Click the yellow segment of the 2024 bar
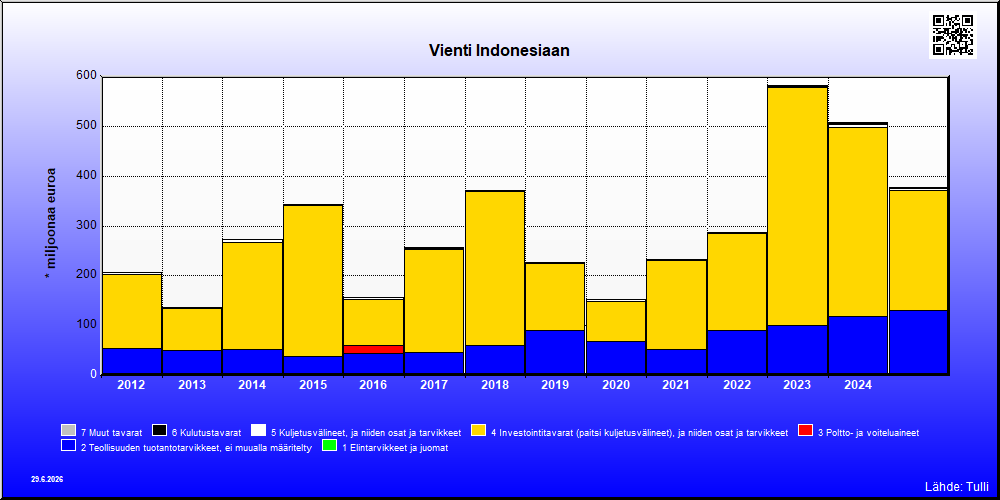The image size is (1000, 500). 858,222
